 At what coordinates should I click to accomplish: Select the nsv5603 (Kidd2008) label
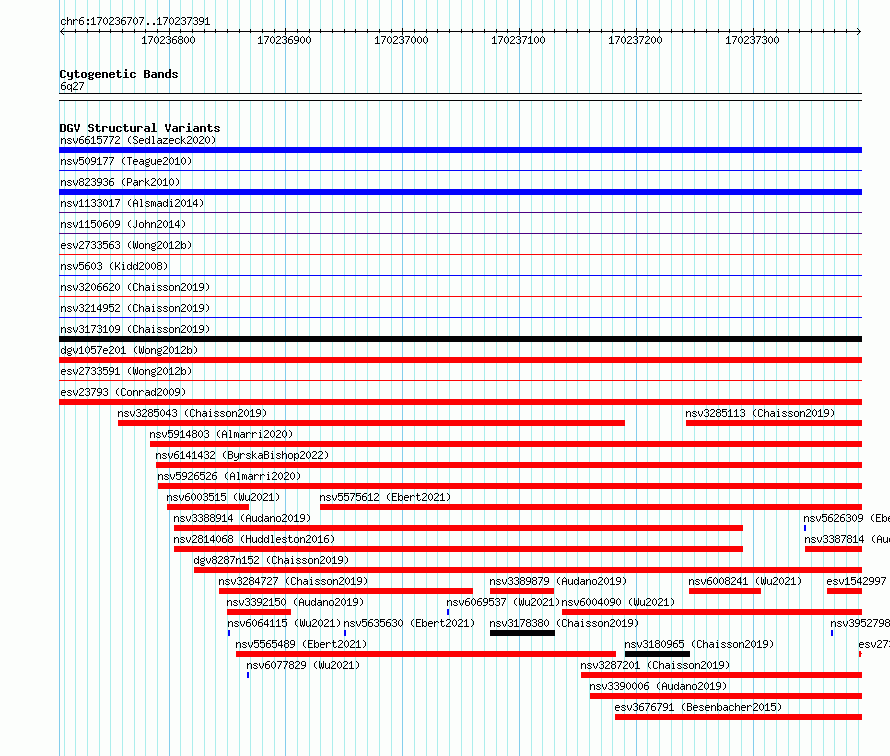coord(114,266)
